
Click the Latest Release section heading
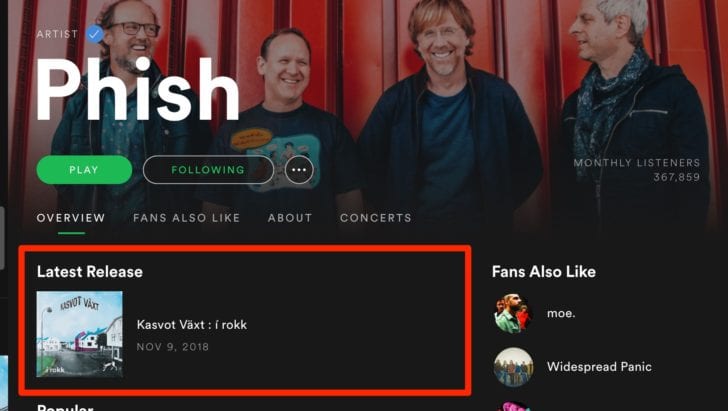click(x=90, y=272)
